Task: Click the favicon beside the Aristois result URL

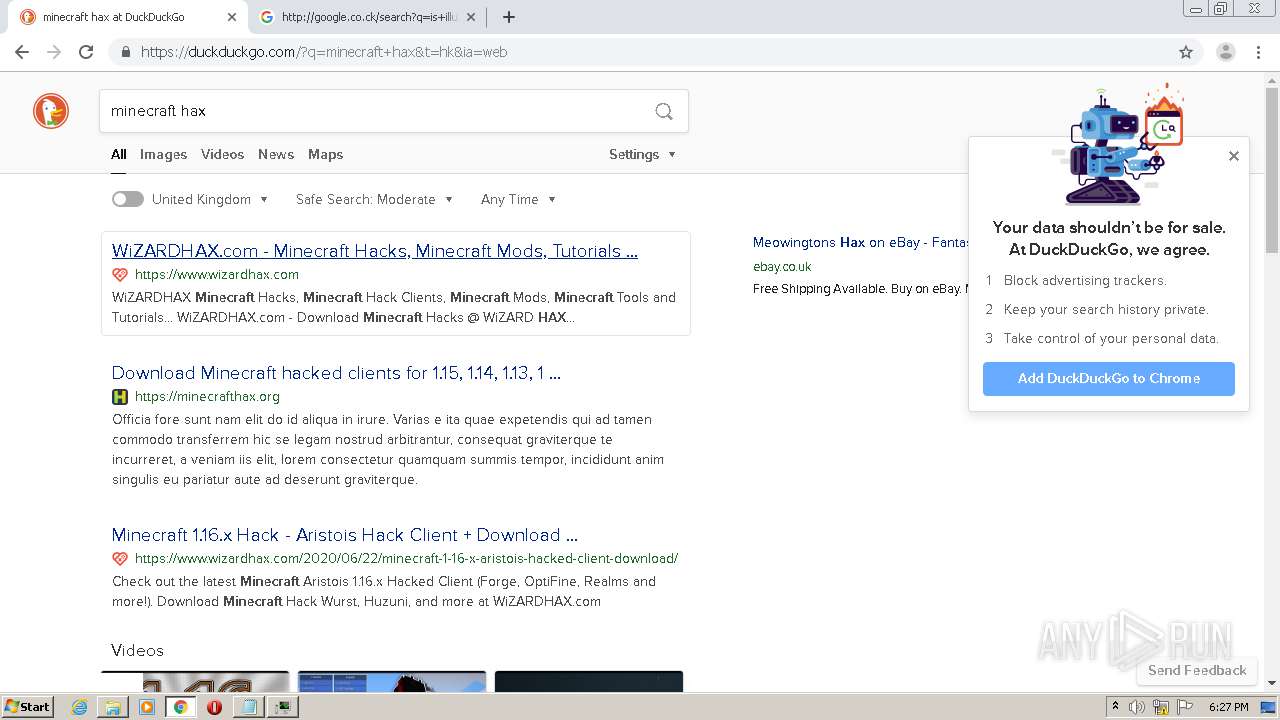Action: 120,559
